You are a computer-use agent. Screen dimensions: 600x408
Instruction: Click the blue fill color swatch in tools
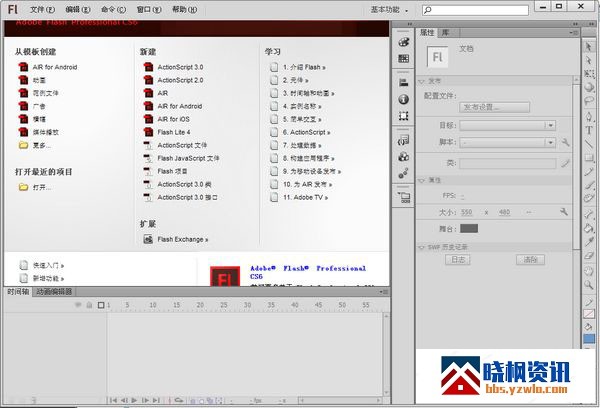pos(589,339)
